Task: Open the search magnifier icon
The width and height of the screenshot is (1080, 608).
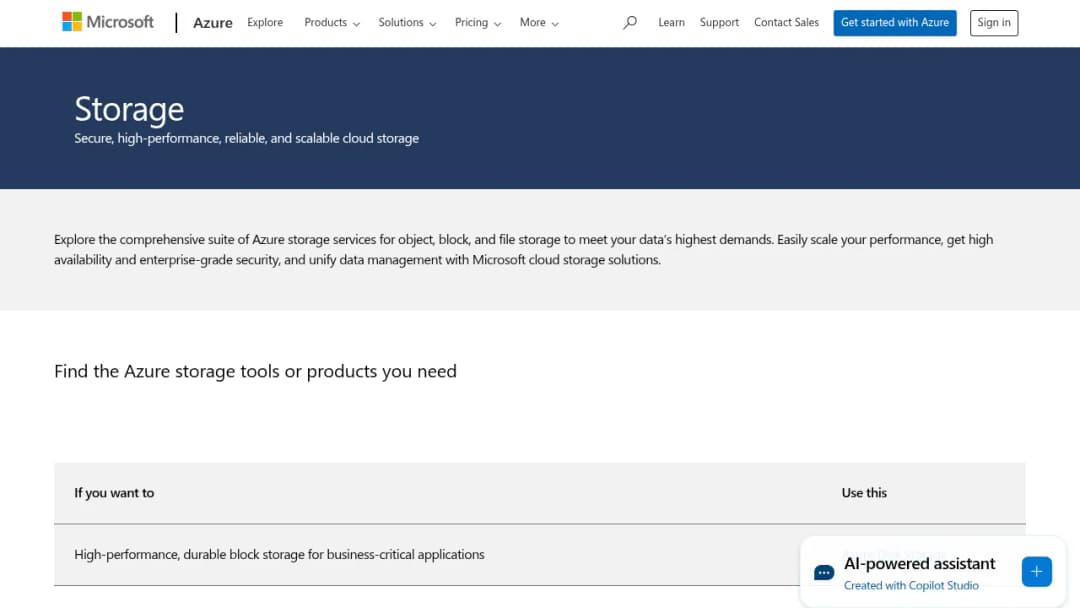Action: point(630,23)
